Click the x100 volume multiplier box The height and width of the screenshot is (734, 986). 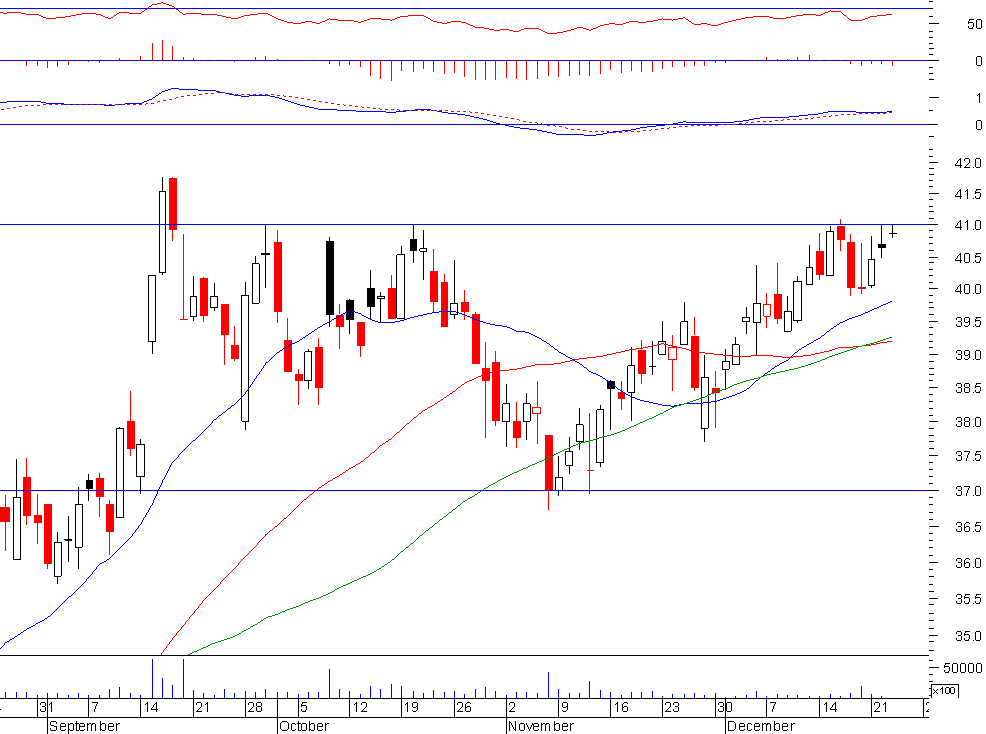[943, 691]
